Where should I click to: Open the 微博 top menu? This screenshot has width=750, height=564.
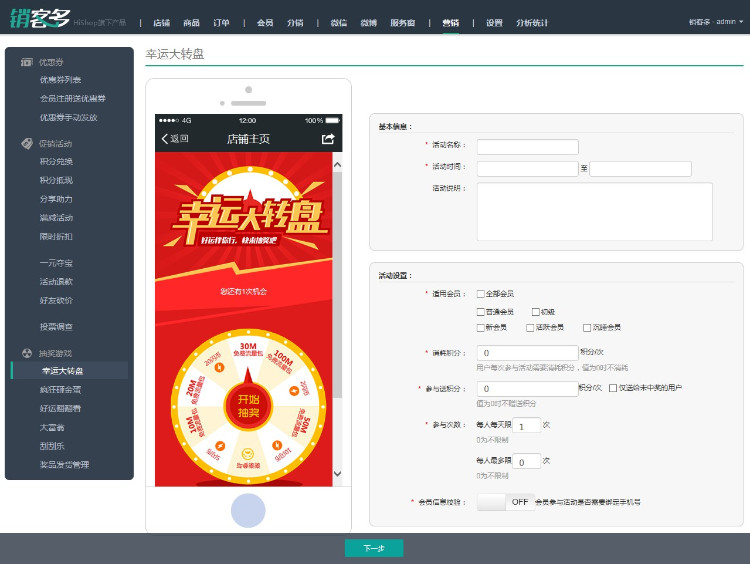click(x=368, y=22)
